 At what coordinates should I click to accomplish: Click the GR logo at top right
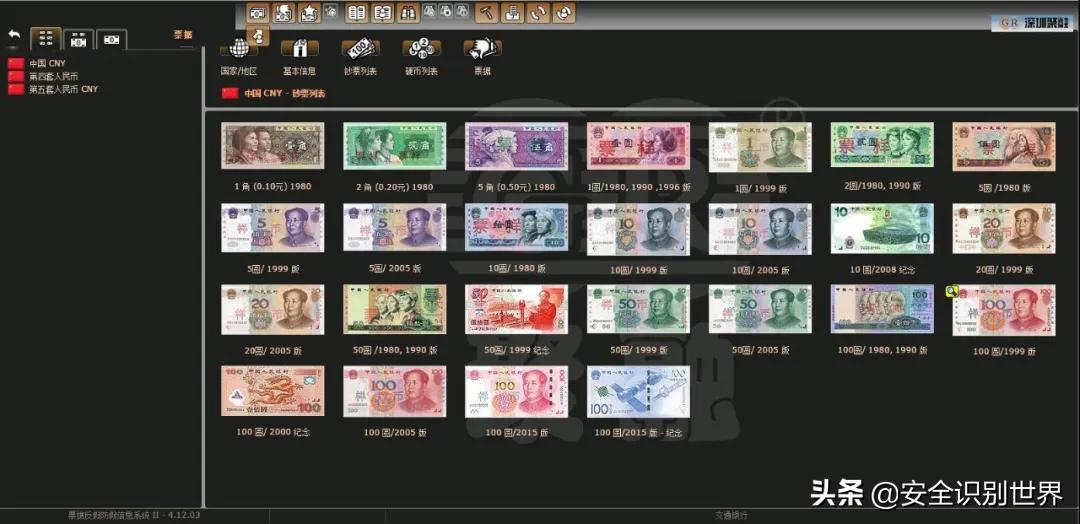[x=1032, y=23]
